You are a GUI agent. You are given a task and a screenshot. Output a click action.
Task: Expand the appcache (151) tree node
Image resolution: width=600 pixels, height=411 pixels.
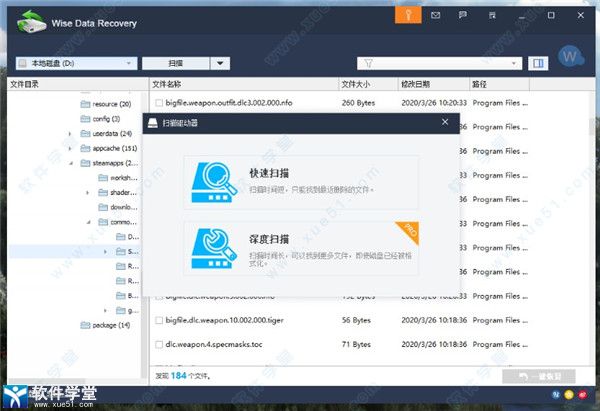click(x=70, y=148)
